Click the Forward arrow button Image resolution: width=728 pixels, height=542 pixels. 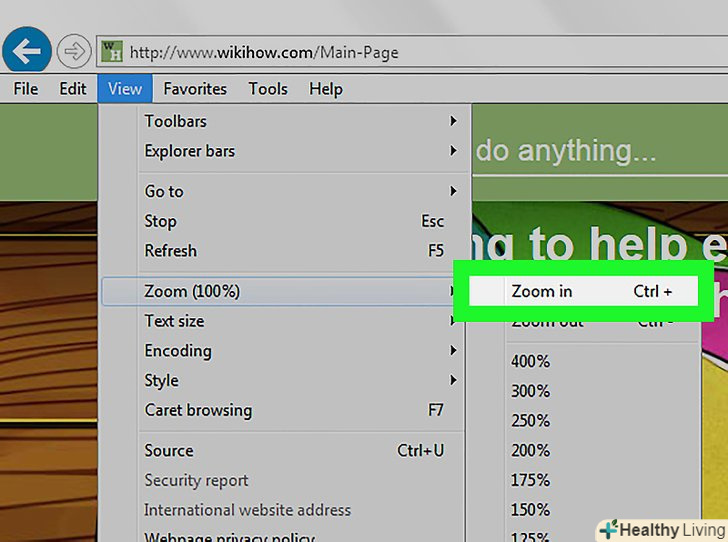(x=74, y=51)
